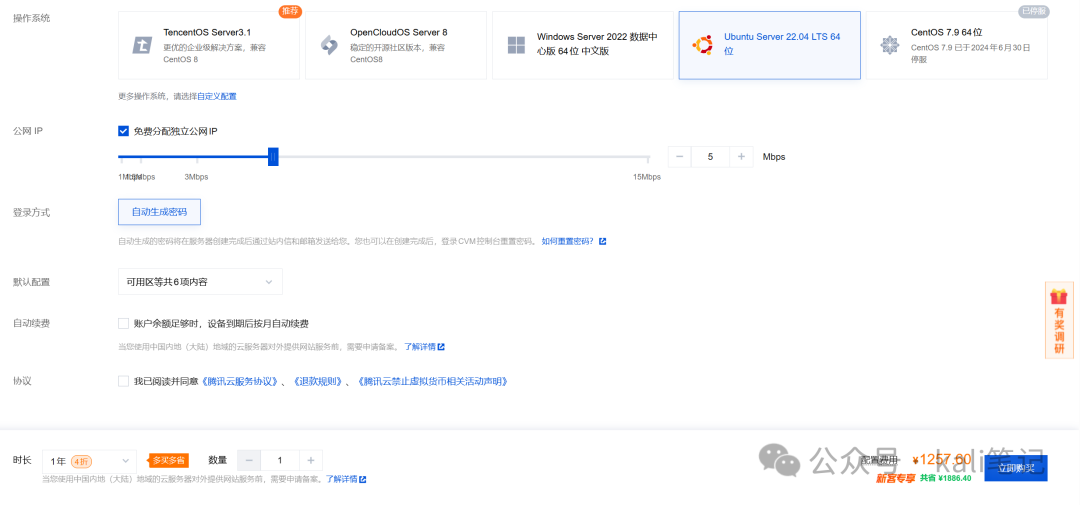Select the 自动生成密码 login method option
This screenshot has width=1080, height=505.
tap(159, 212)
